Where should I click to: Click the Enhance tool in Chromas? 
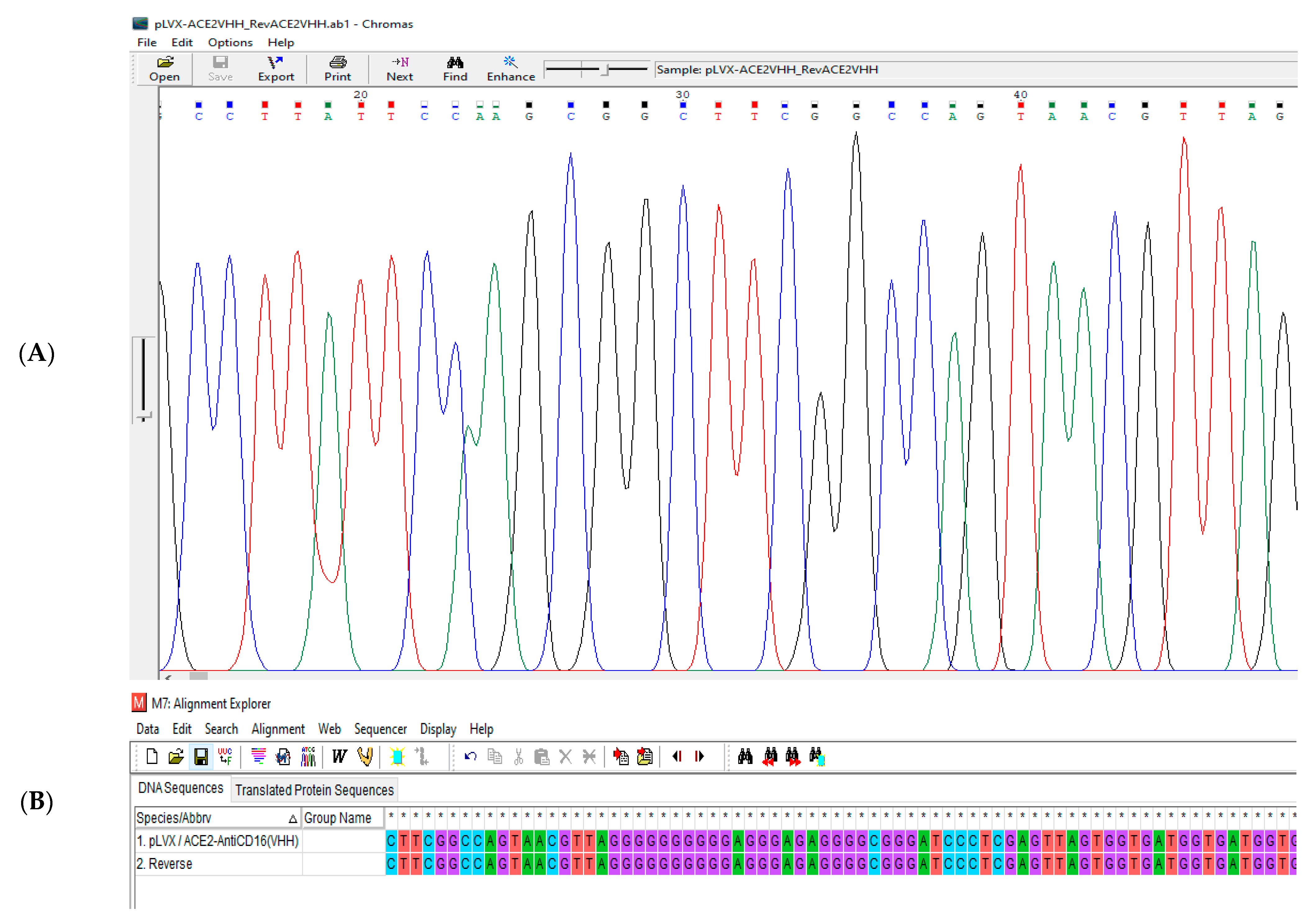coord(510,69)
